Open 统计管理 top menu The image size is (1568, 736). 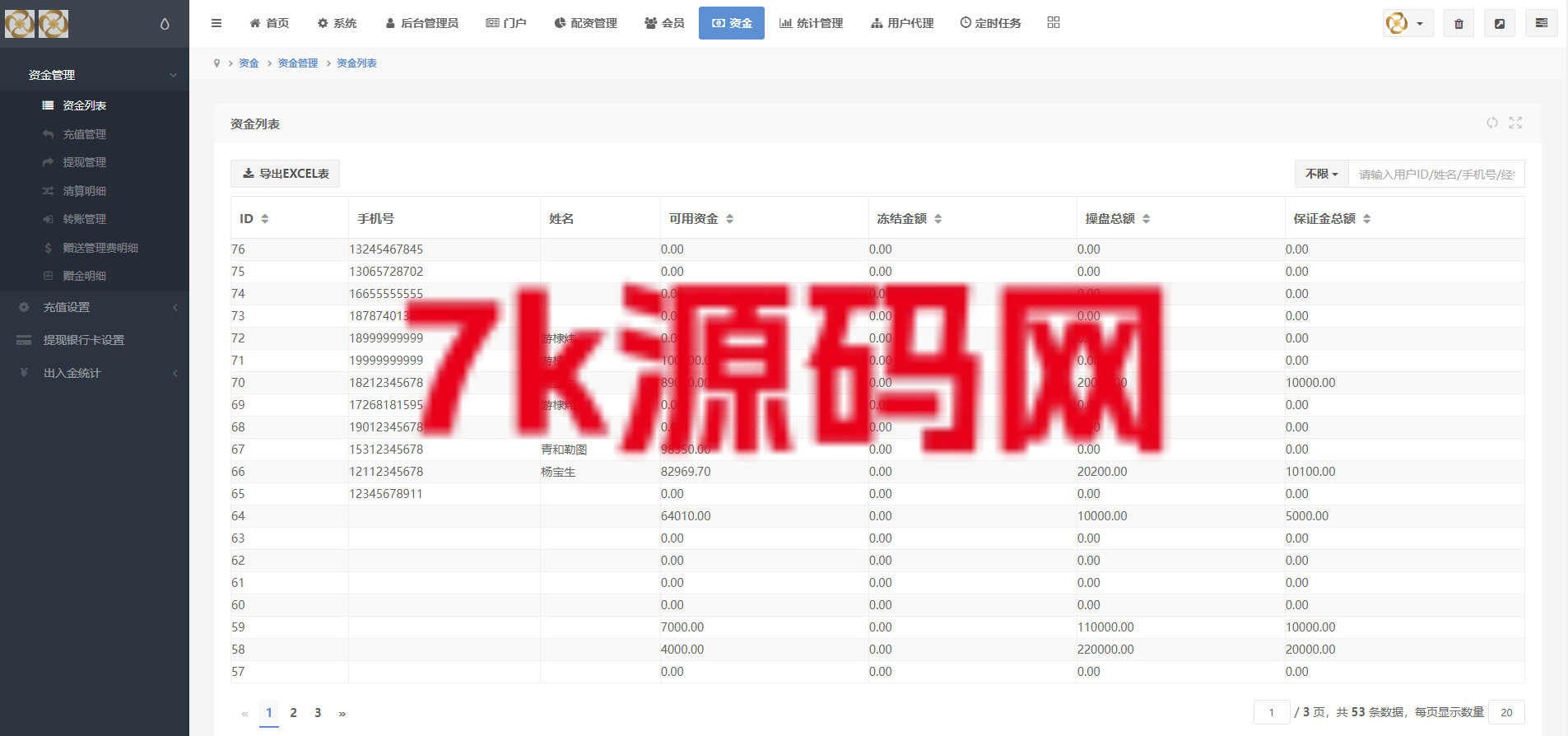(x=812, y=23)
